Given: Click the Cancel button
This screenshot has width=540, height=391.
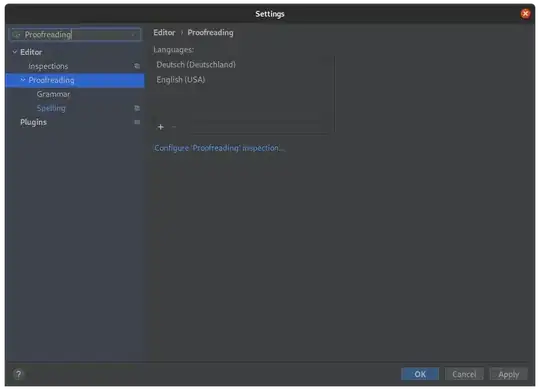Looking at the screenshot, I should tap(464, 374).
